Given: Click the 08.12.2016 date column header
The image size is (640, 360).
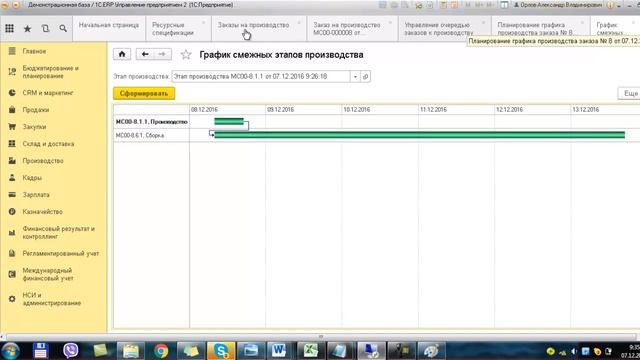Looking at the screenshot, I should click(227, 109).
